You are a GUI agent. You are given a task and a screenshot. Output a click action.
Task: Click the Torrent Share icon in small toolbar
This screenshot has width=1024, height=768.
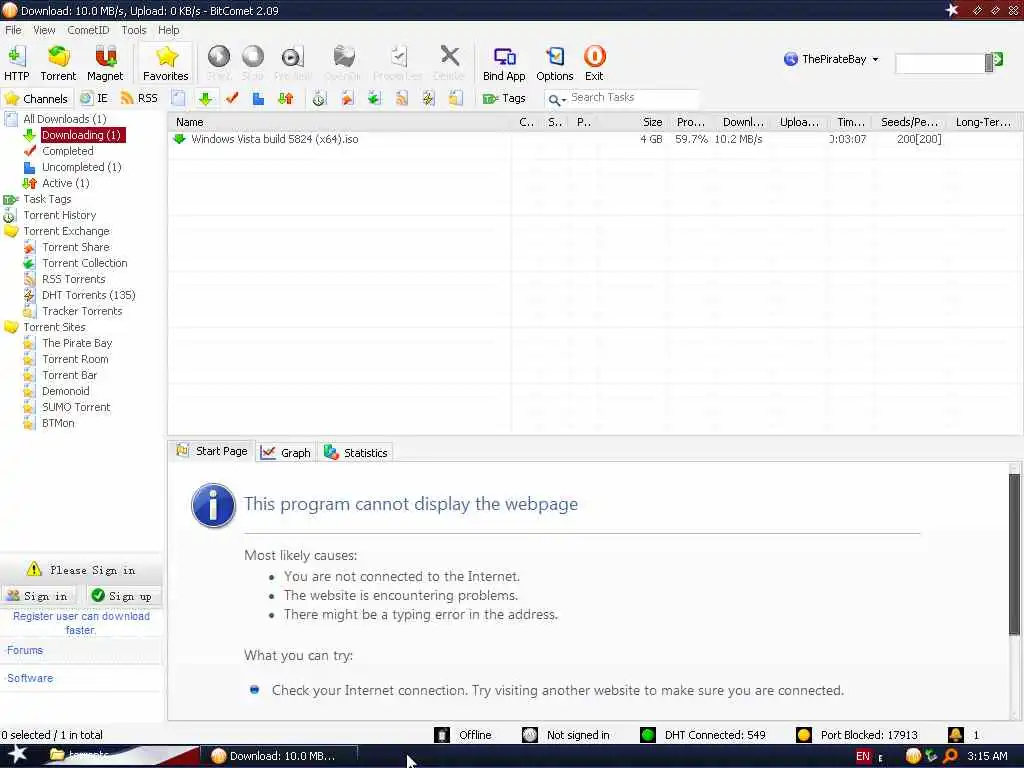(x=347, y=99)
